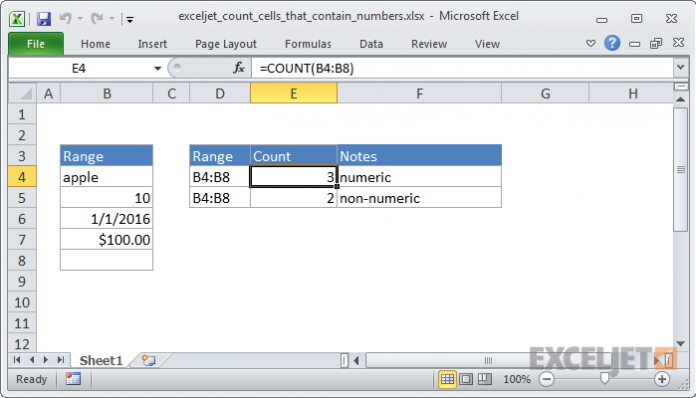Open the Data tab
Image resolution: width=696 pixels, height=398 pixels.
click(x=371, y=44)
